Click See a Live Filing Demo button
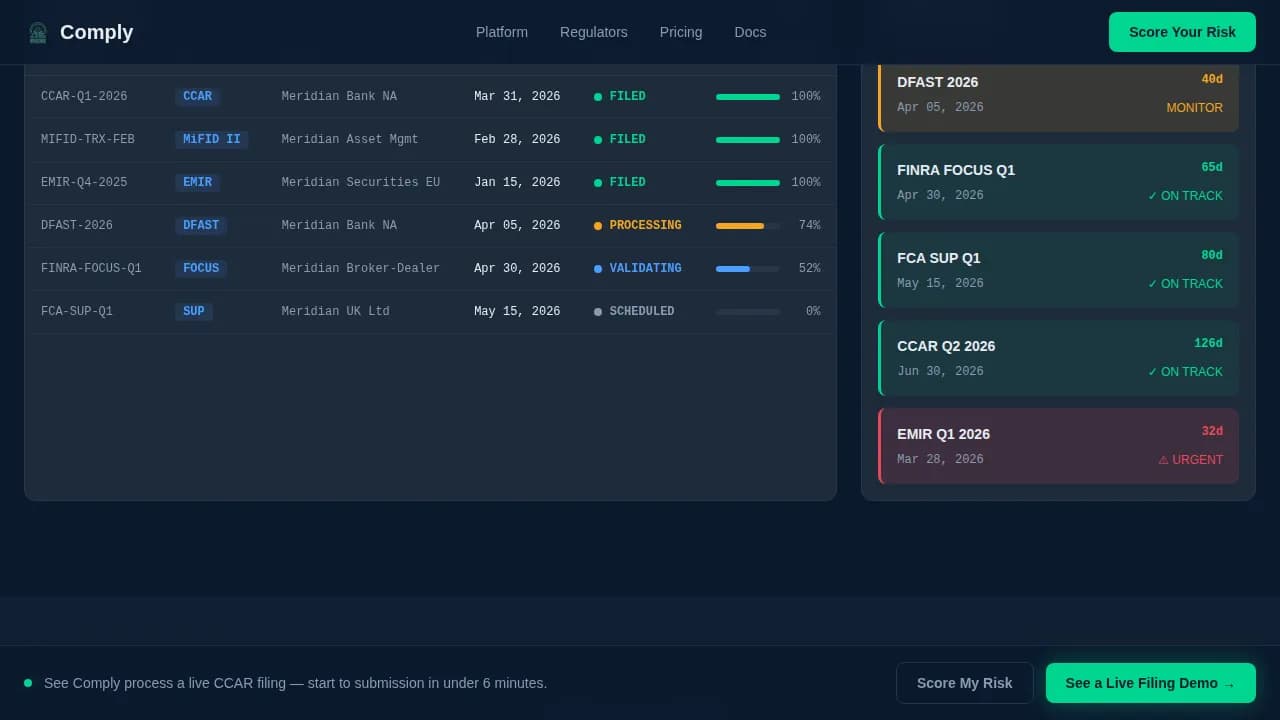Viewport: 1280px width, 720px height. click(1150, 683)
